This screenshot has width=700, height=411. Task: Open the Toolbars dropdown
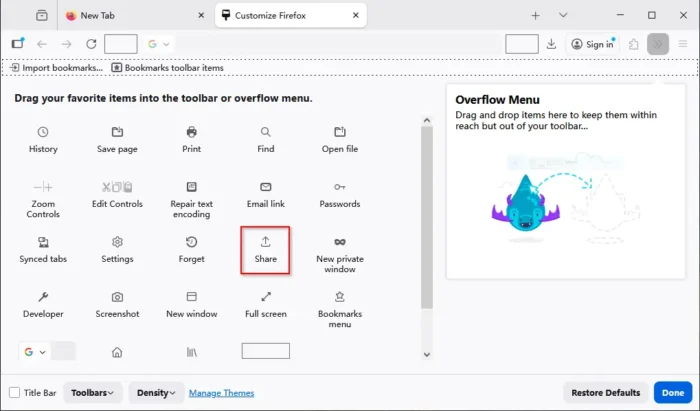(93, 393)
